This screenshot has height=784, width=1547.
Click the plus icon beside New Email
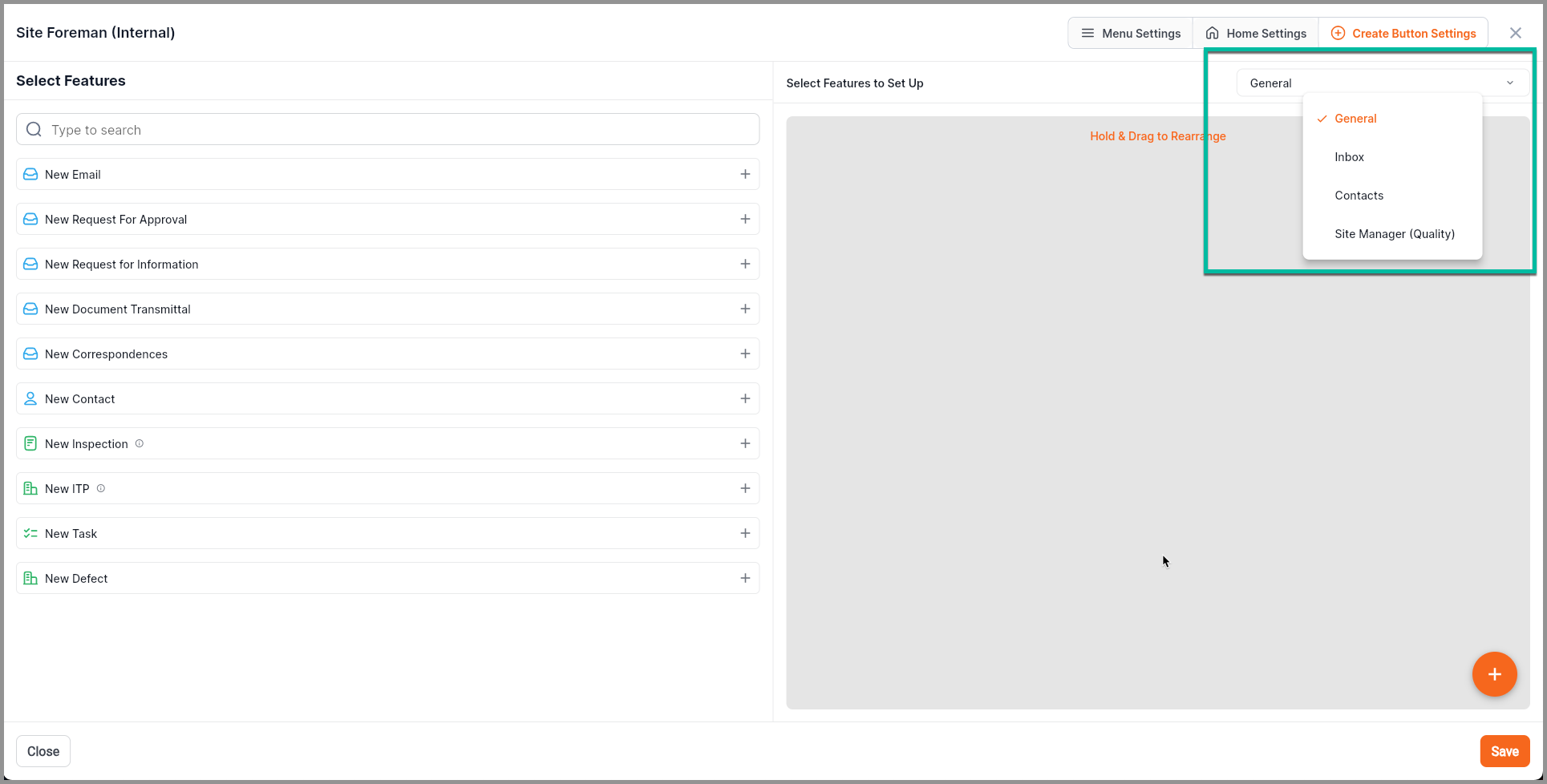pyautogui.click(x=745, y=174)
